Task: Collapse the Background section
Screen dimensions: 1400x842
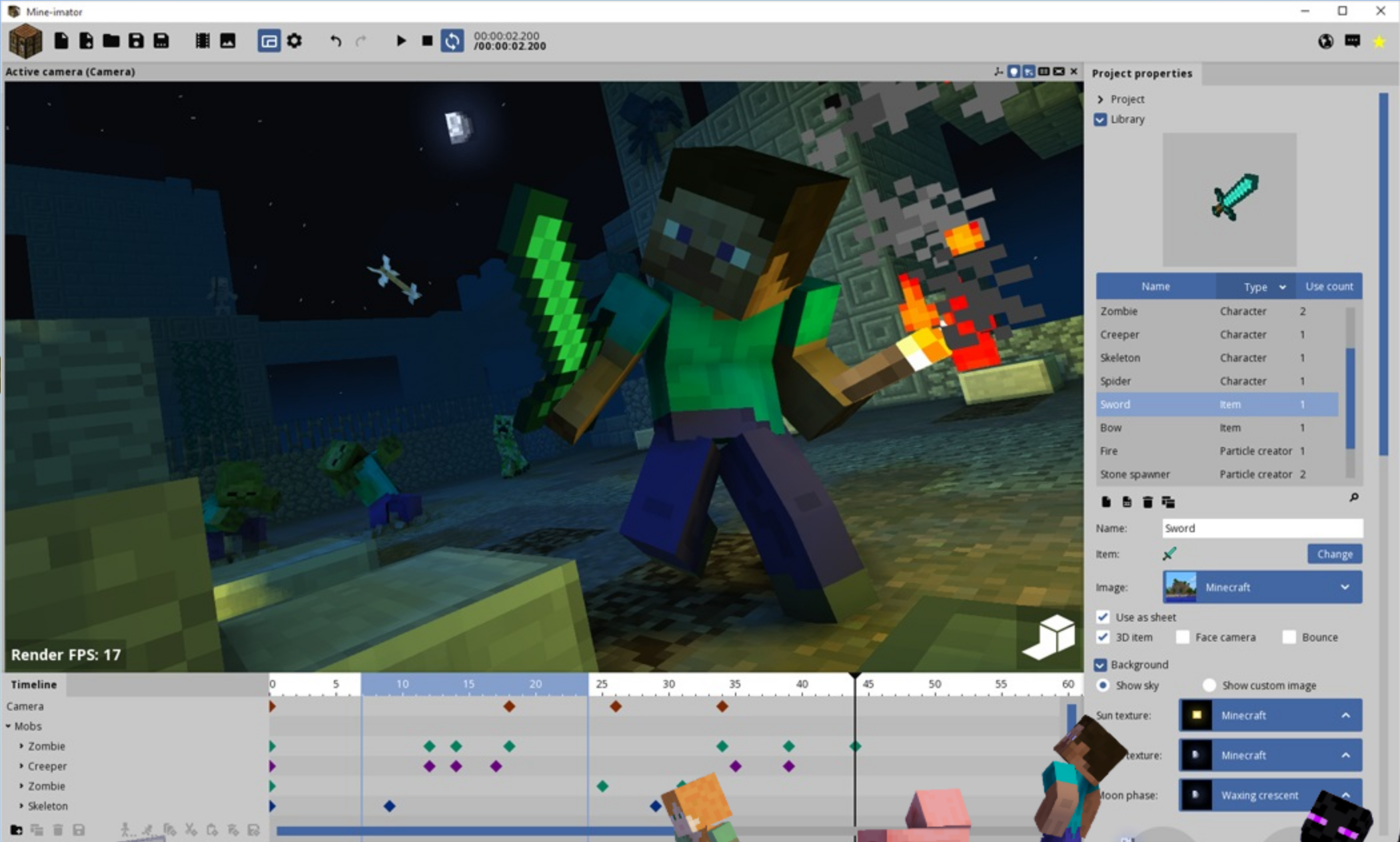Action: [x=1100, y=665]
